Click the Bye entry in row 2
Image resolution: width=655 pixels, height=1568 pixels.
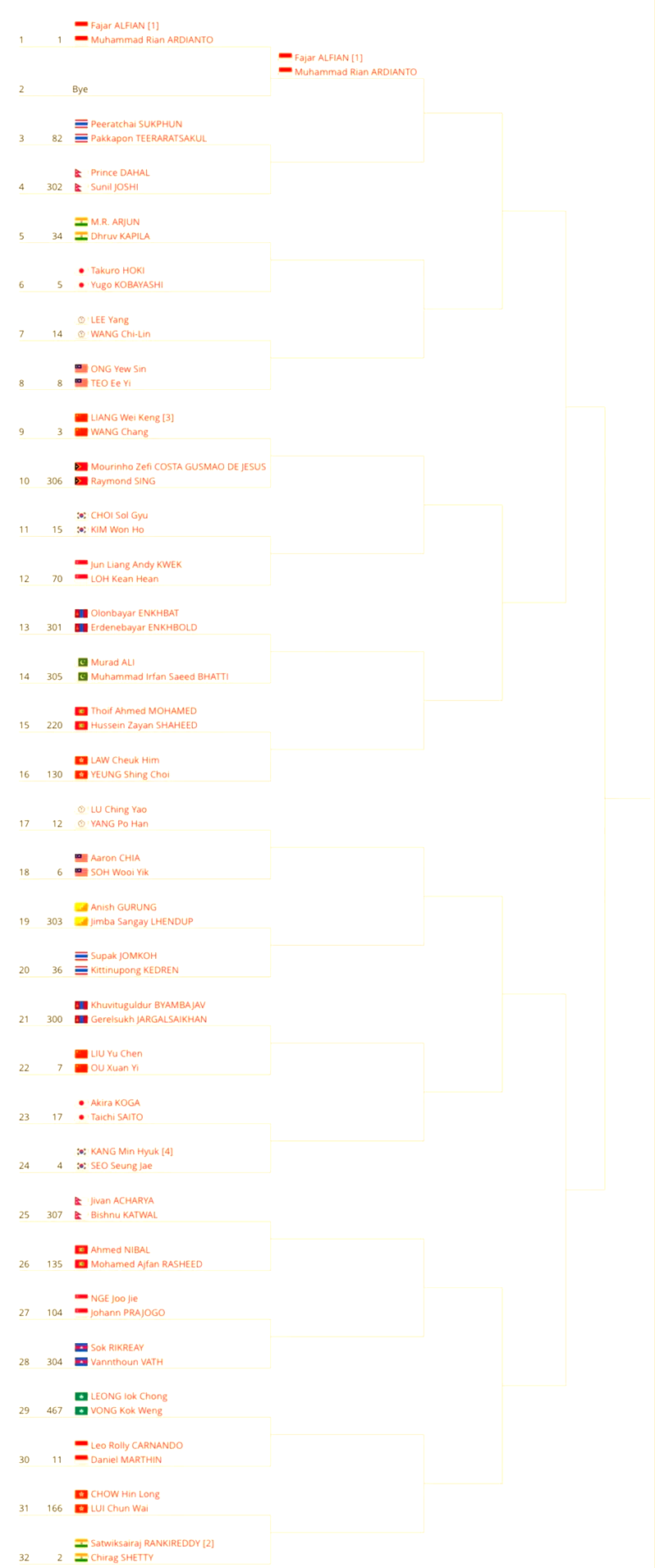pyautogui.click(x=80, y=89)
